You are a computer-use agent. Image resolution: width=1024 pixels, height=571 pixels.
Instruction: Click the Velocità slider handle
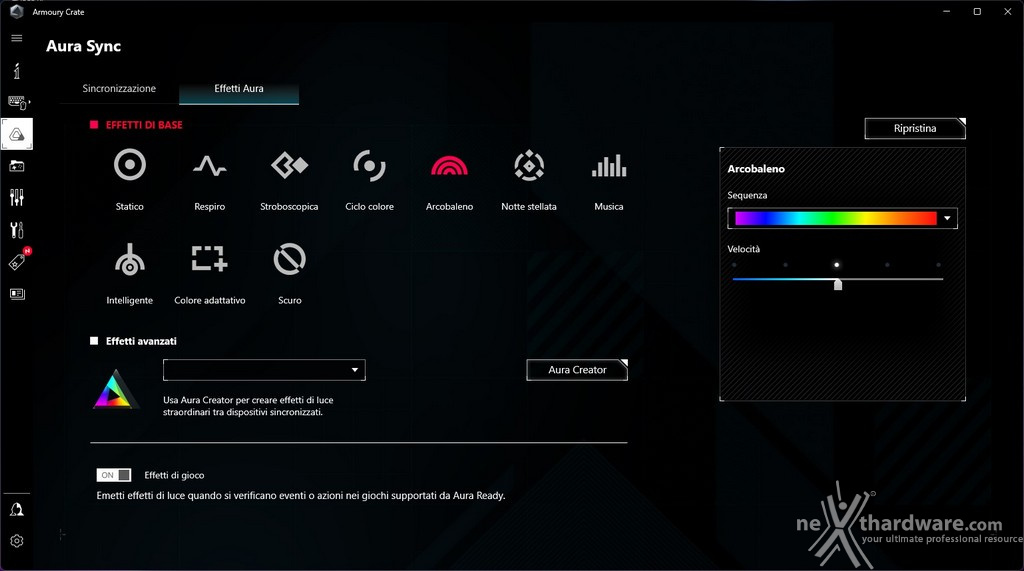click(x=838, y=284)
